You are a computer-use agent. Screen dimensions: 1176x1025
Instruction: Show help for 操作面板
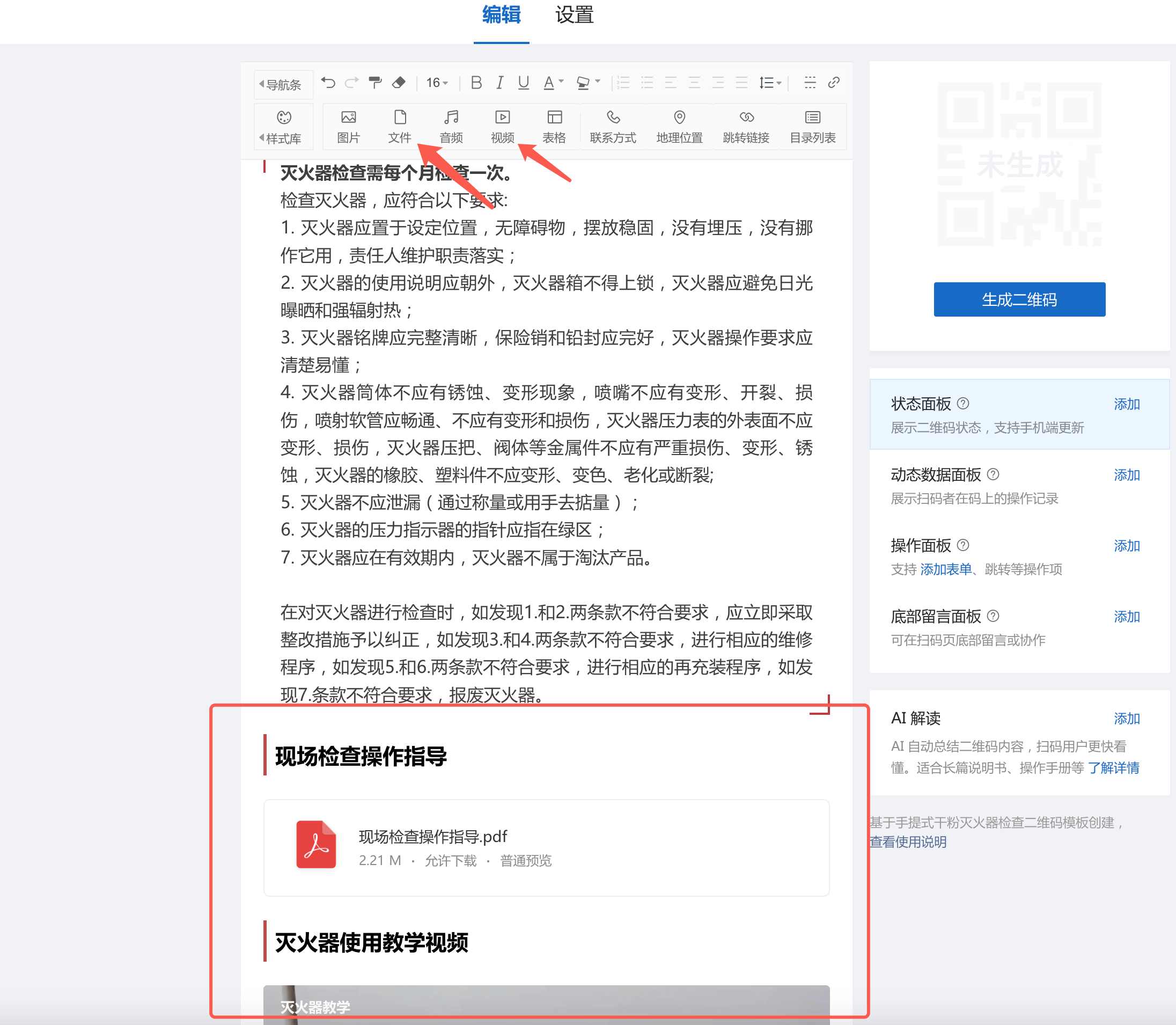(963, 545)
